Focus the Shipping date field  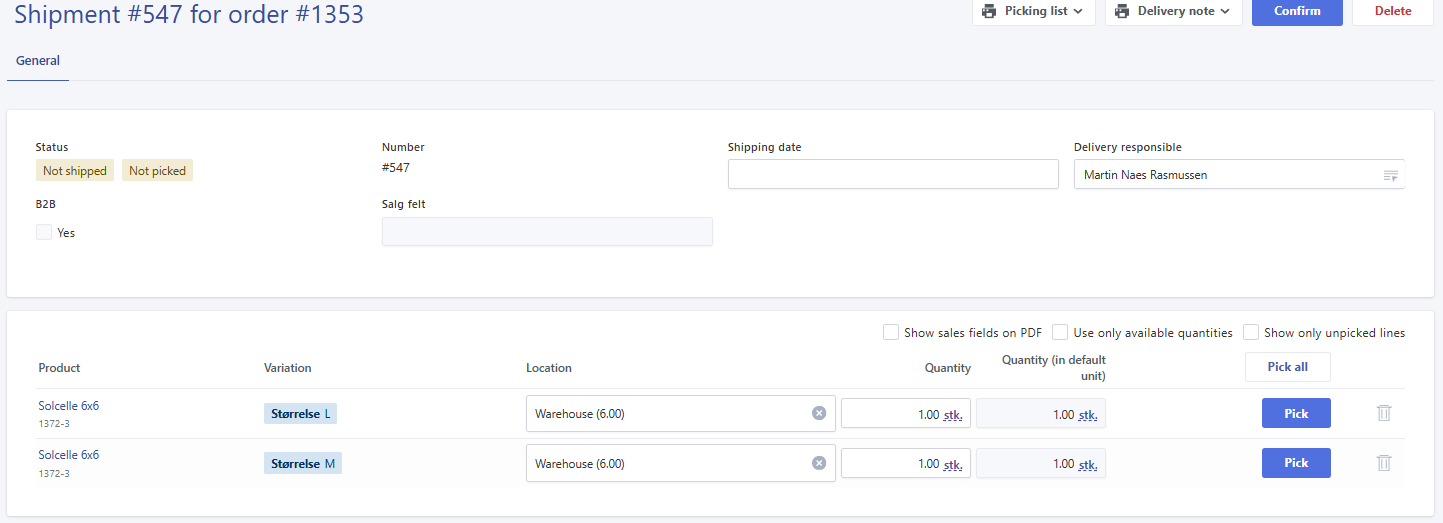893,174
